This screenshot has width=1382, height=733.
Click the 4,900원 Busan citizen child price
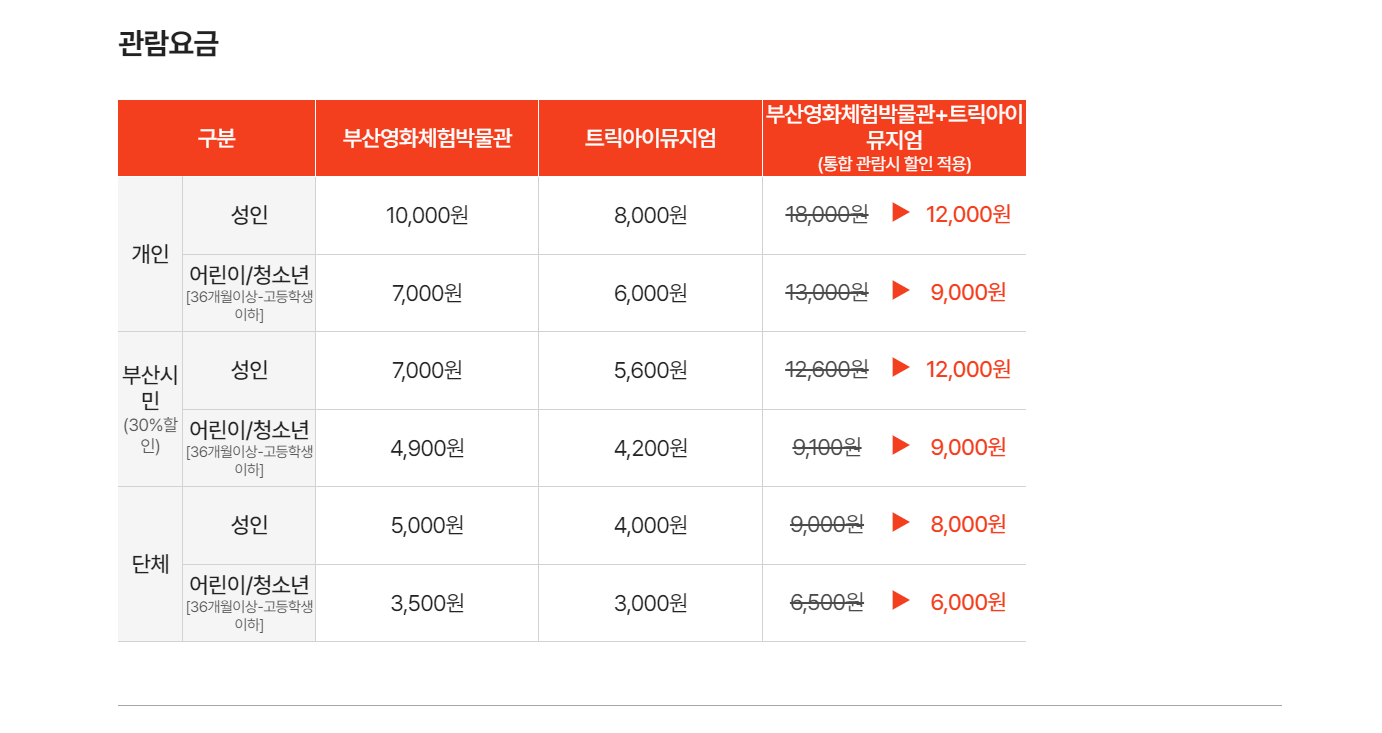pyautogui.click(x=427, y=448)
